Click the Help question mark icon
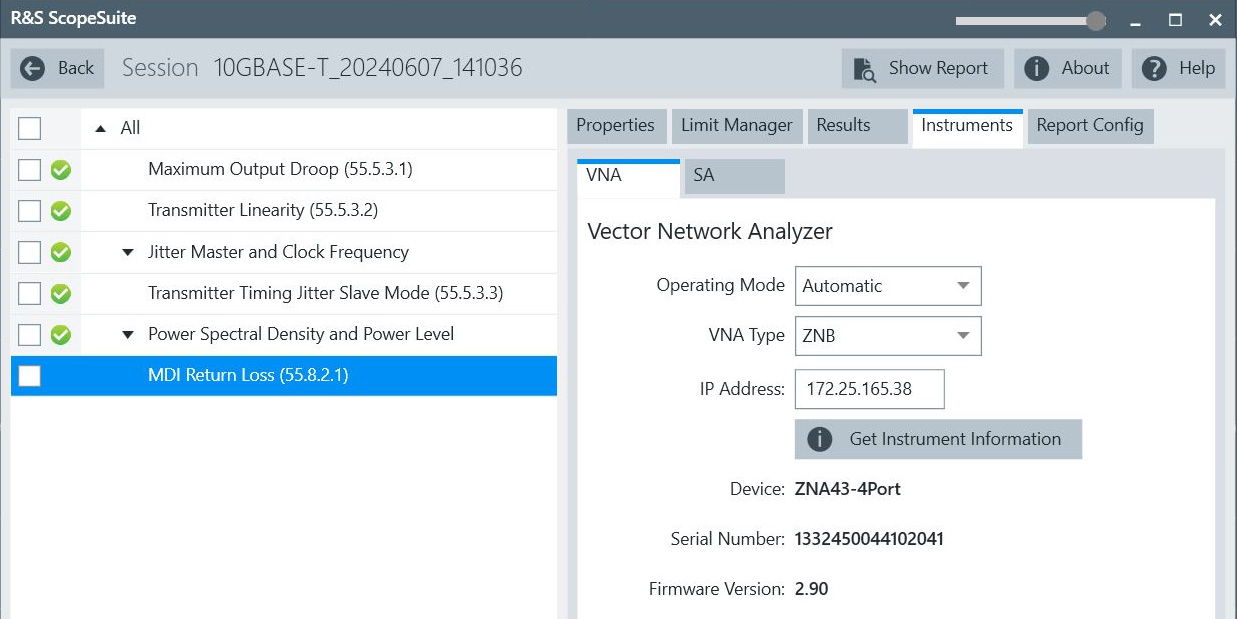The height and width of the screenshot is (619, 1237). click(1155, 68)
